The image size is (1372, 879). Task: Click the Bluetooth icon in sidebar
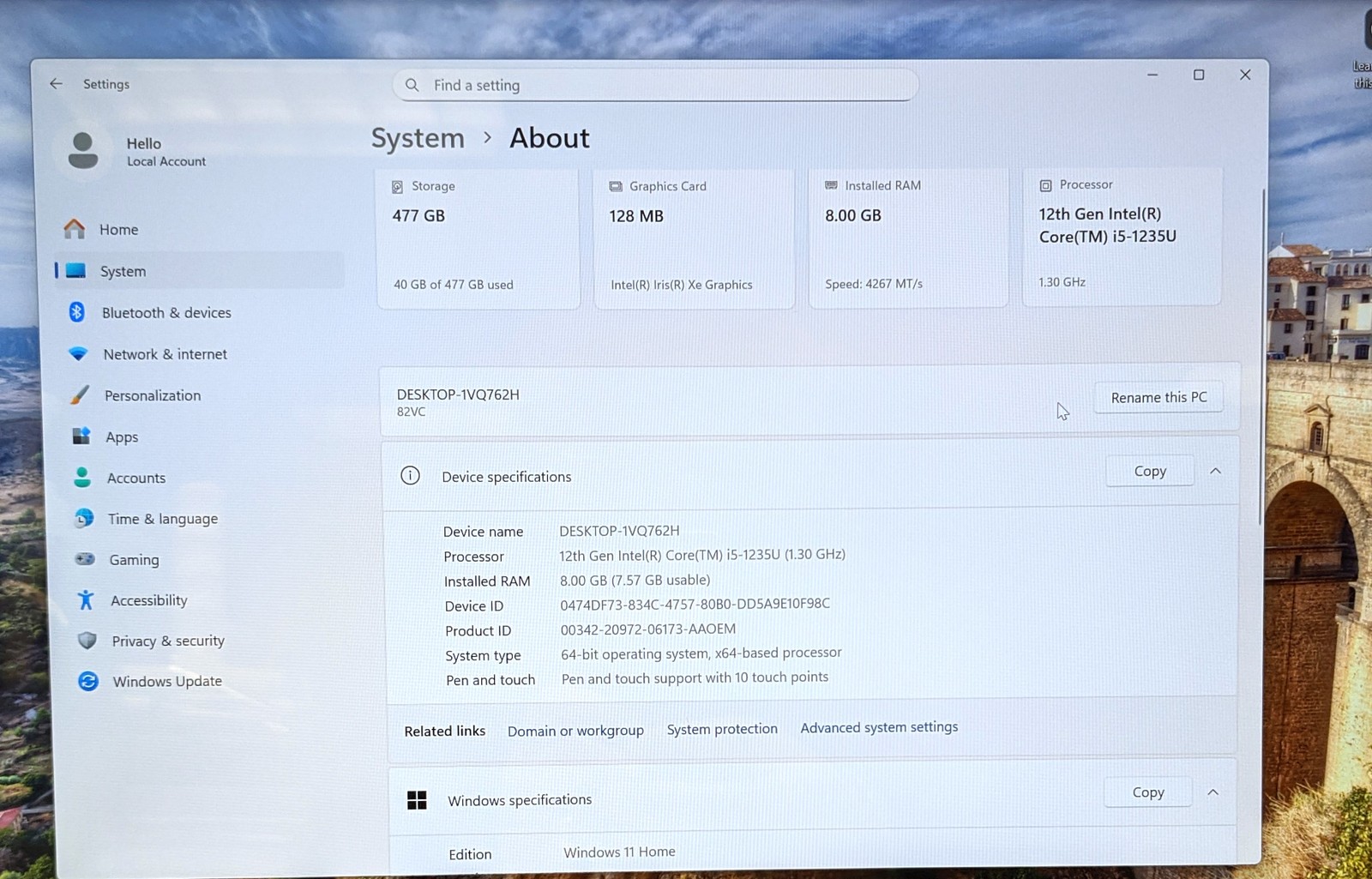[x=76, y=312]
